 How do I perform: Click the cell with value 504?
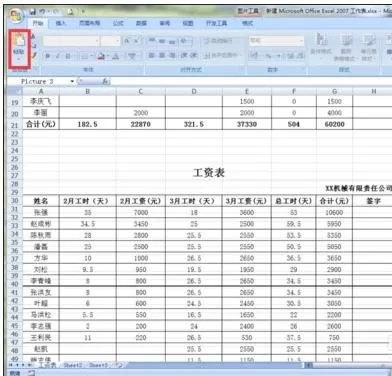pos(294,124)
